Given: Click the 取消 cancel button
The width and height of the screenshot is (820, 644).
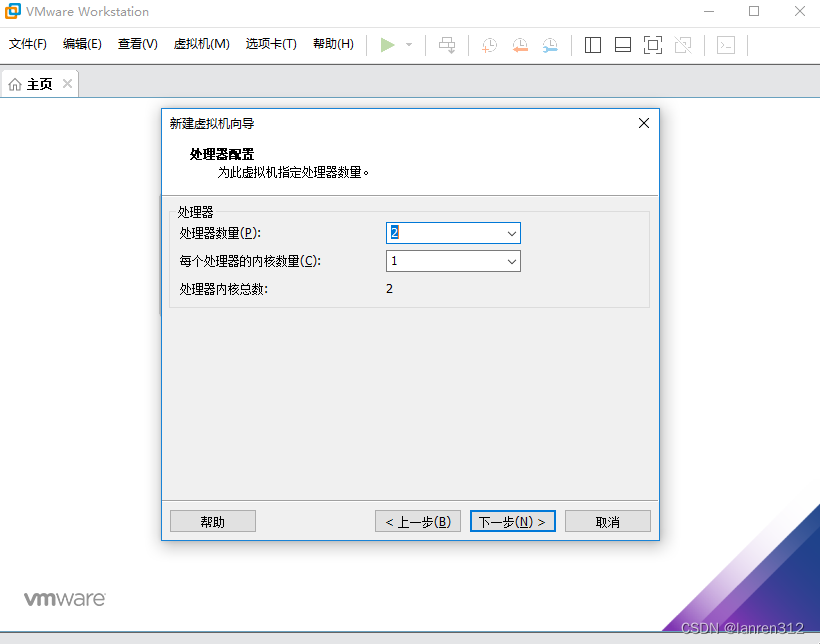Looking at the screenshot, I should [608, 522].
